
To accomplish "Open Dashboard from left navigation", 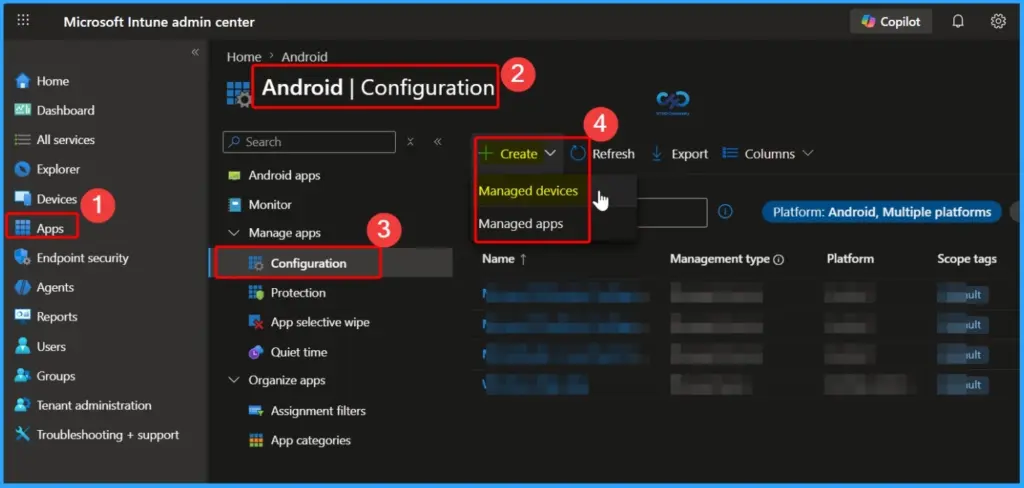I will click(65, 110).
